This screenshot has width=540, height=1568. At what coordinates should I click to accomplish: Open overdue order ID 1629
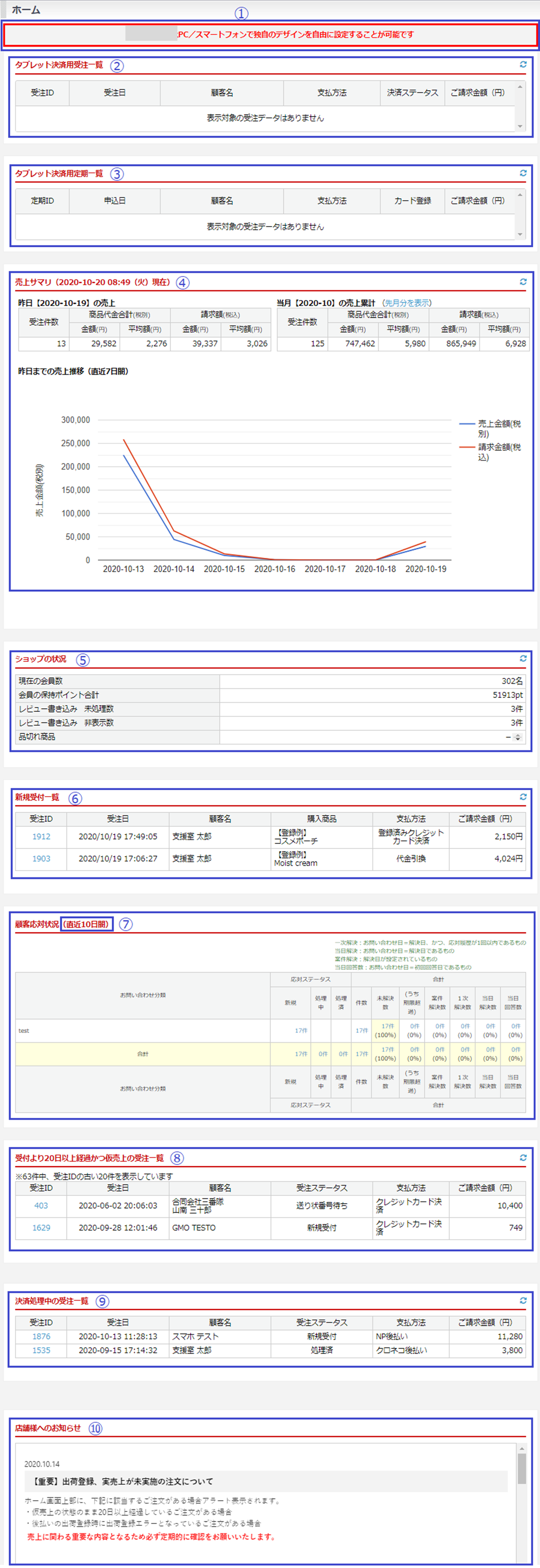(x=41, y=1228)
